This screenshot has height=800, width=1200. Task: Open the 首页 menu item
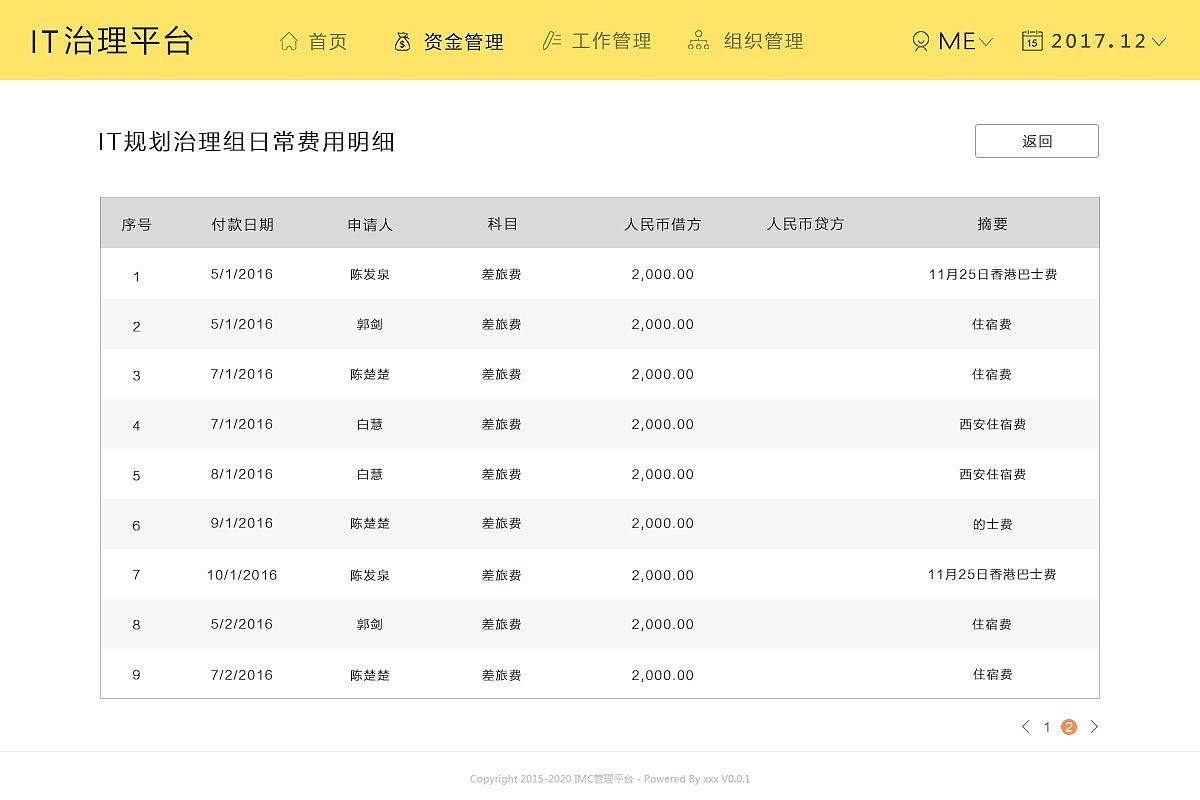tap(327, 41)
